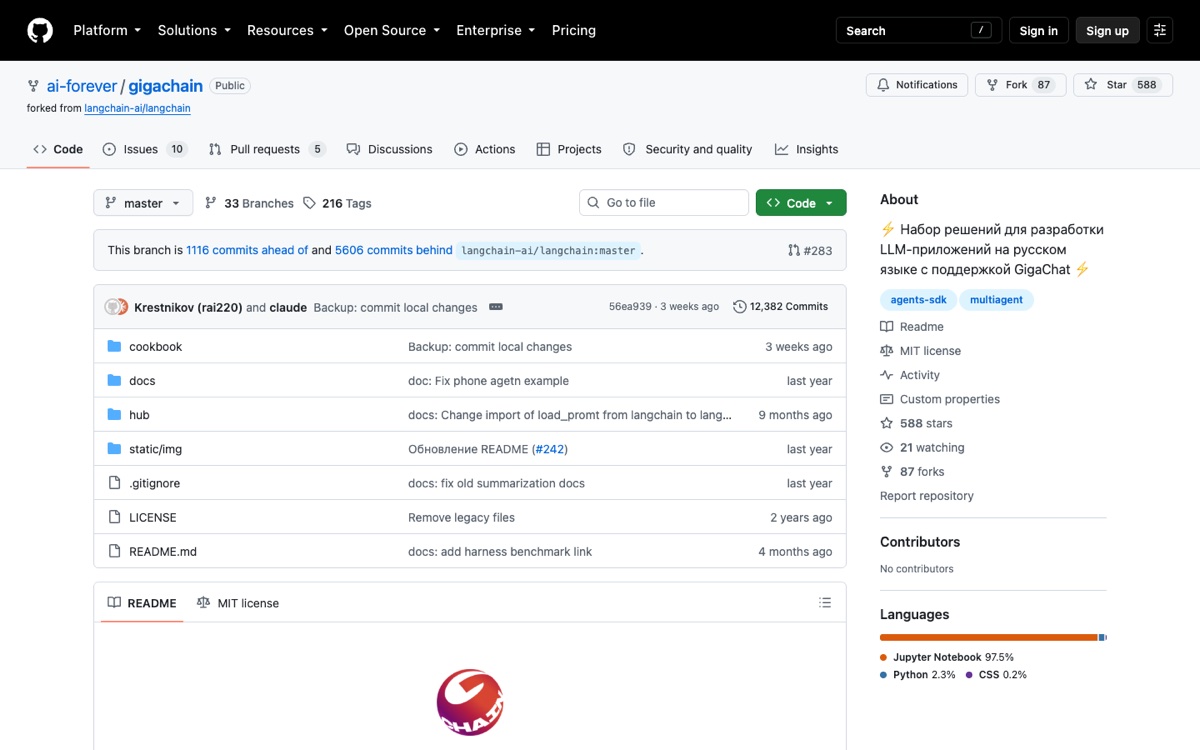1200x750 pixels.
Task: Open the Open Source dropdown
Action: [x=392, y=30]
